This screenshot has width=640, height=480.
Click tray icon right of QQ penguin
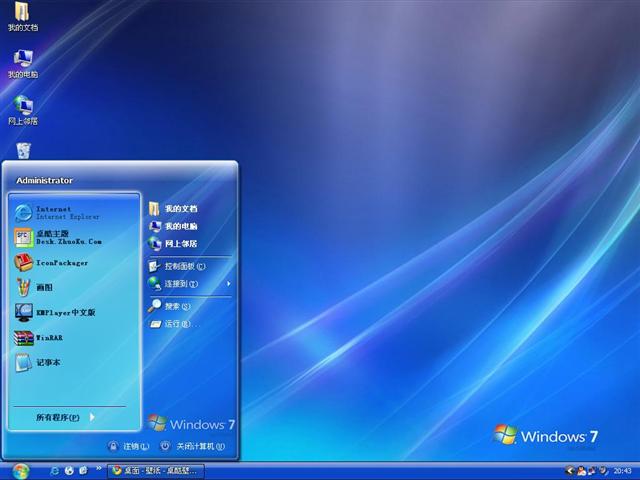pos(592,471)
